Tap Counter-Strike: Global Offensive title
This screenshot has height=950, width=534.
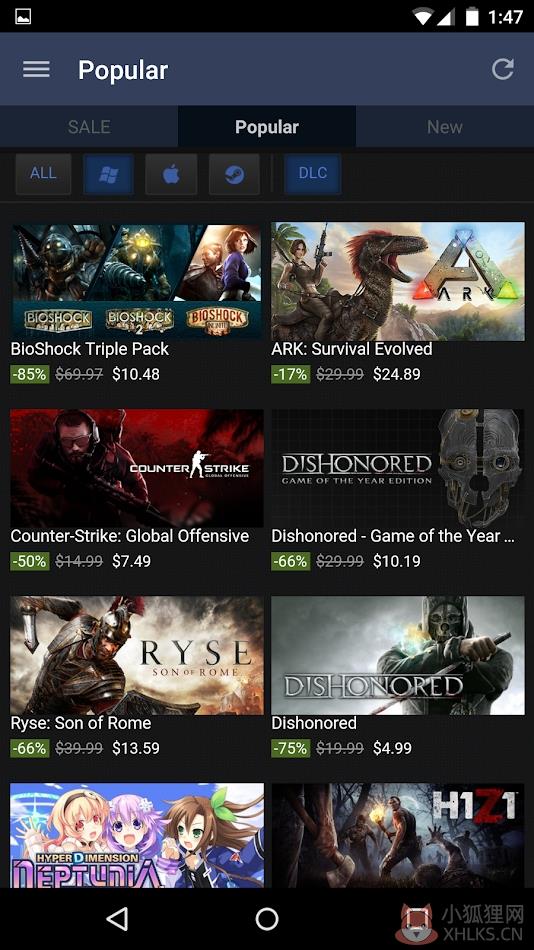click(130, 536)
